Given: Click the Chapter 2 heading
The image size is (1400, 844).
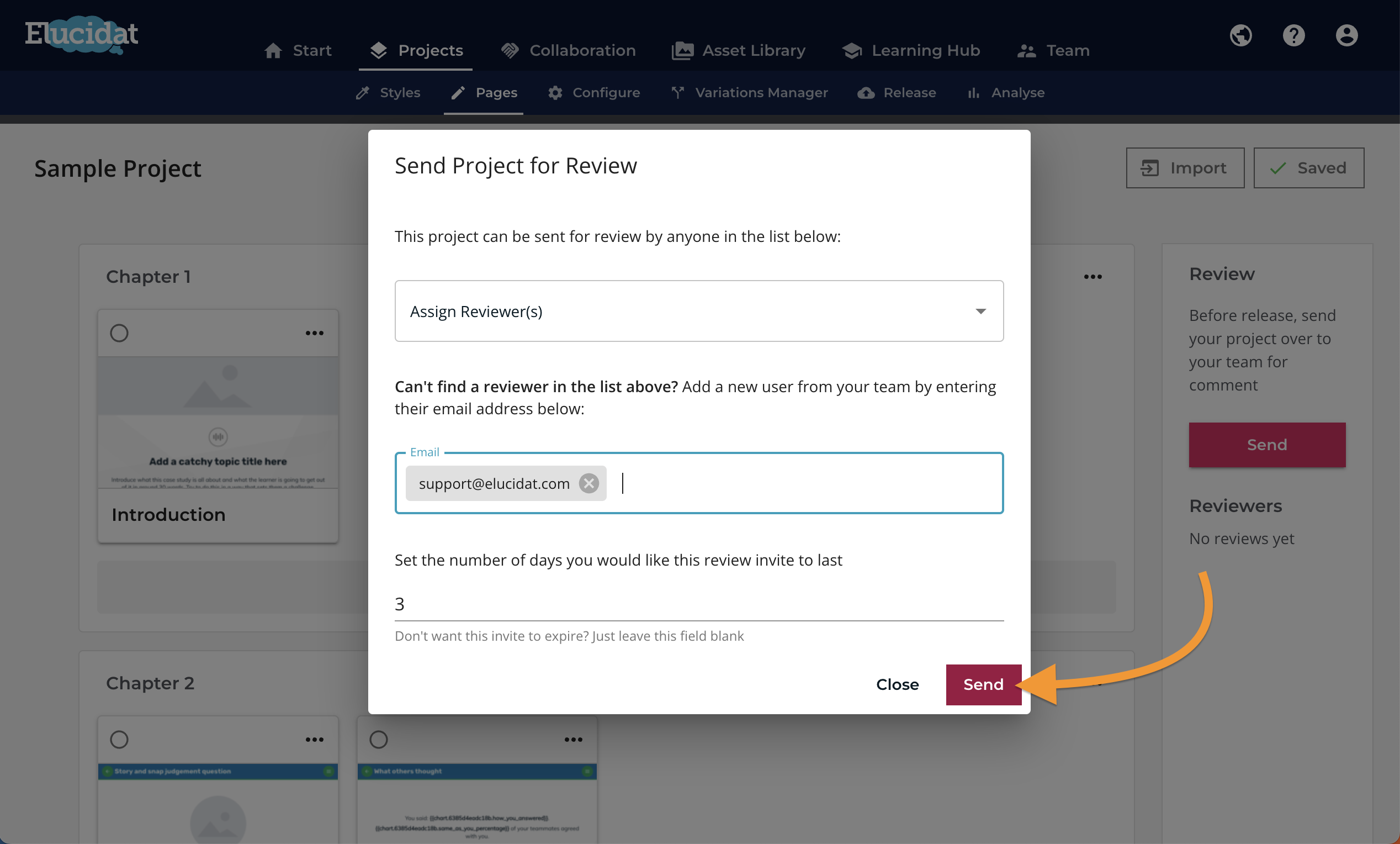Looking at the screenshot, I should (x=150, y=683).
